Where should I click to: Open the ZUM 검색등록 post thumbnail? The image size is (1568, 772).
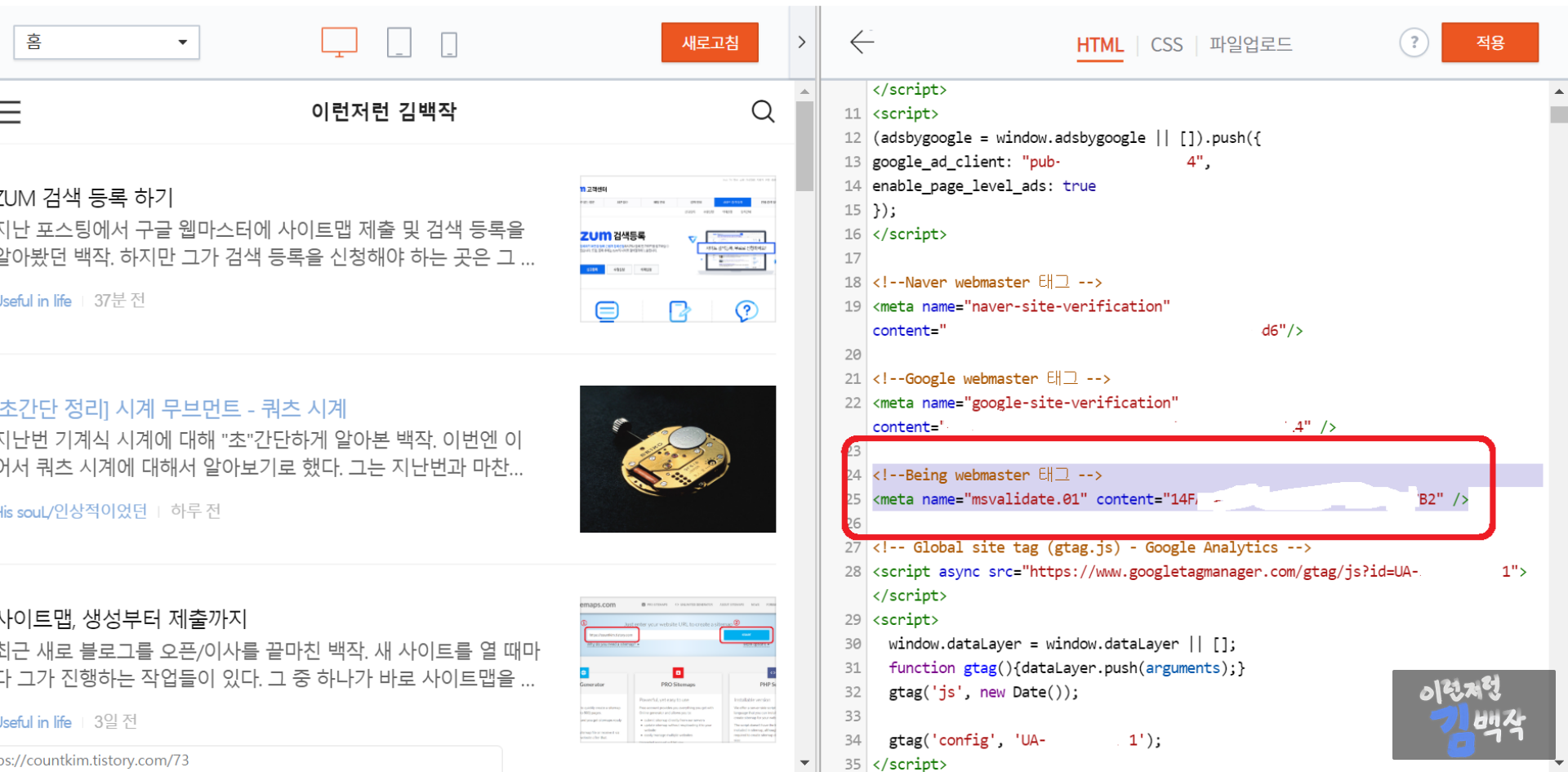(x=678, y=249)
